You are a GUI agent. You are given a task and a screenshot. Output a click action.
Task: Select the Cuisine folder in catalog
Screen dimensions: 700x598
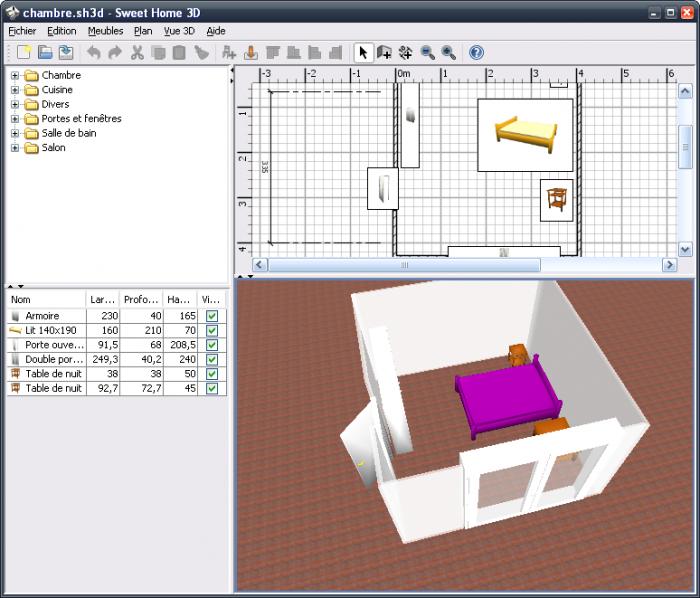point(56,90)
